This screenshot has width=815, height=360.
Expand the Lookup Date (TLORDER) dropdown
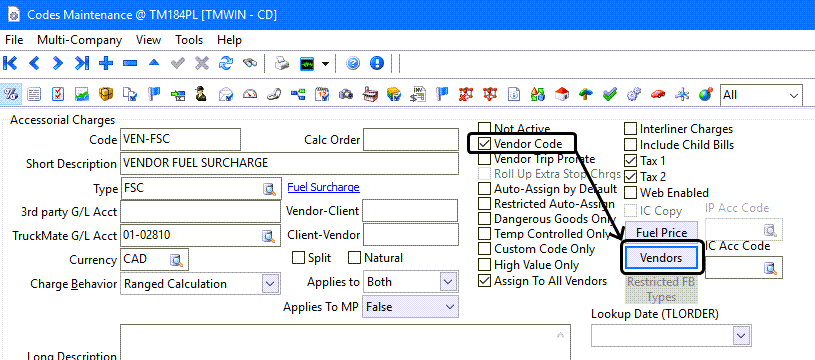pos(742,336)
